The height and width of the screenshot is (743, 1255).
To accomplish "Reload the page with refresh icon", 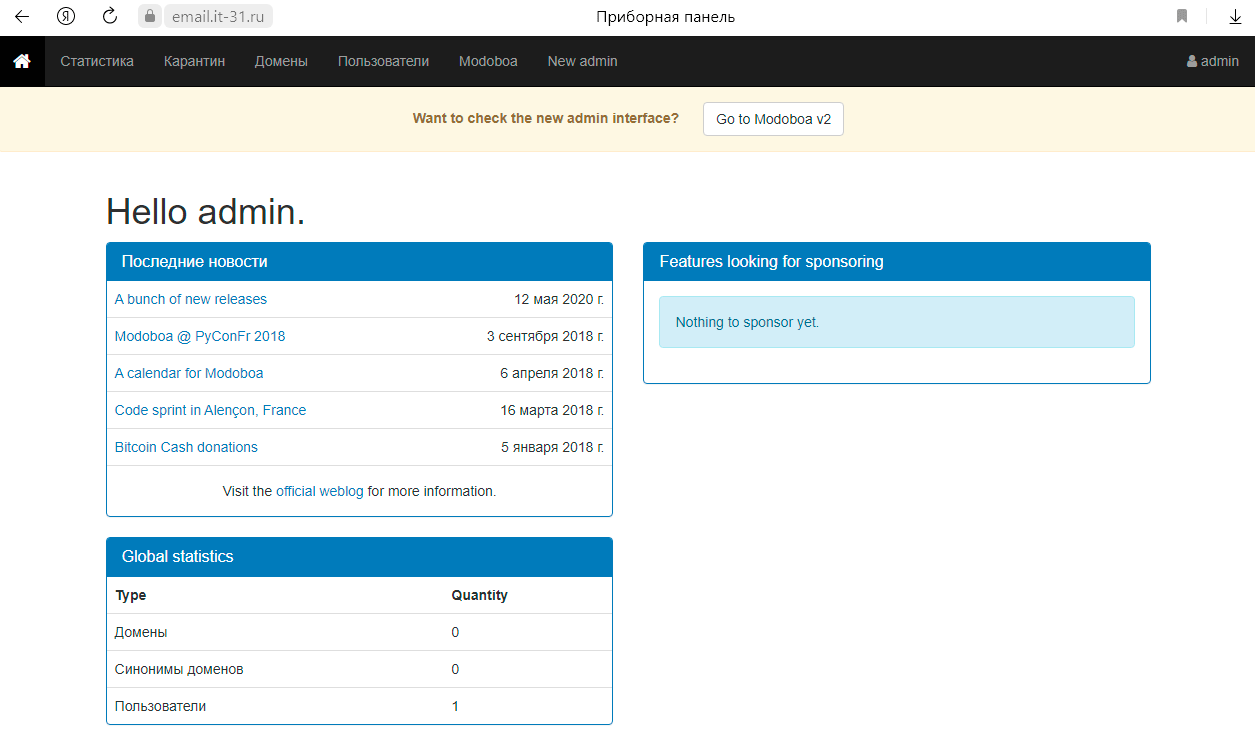I will (x=110, y=17).
